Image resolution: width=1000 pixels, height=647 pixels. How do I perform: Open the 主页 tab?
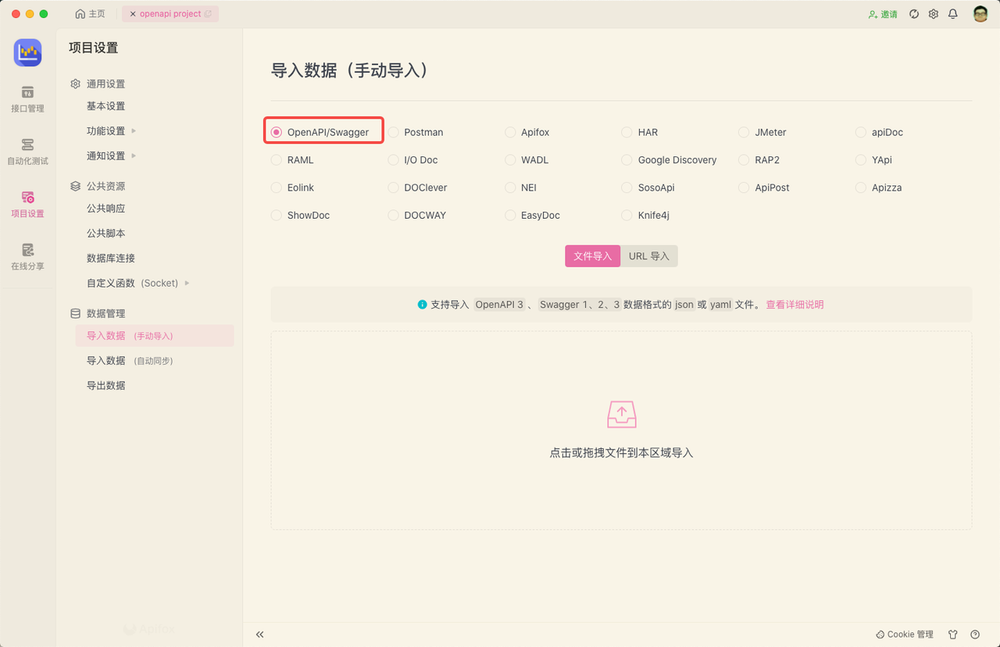90,14
